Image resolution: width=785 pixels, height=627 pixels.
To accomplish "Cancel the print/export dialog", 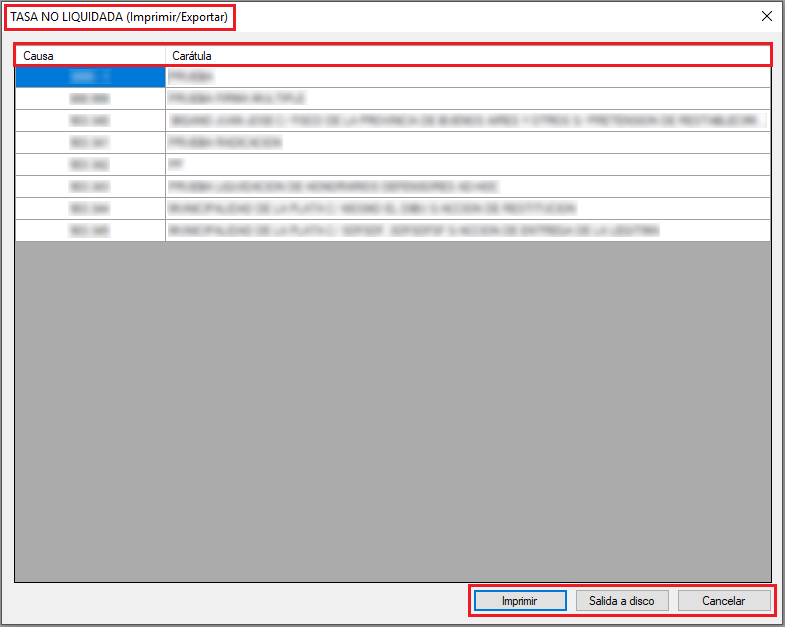I will (724, 601).
